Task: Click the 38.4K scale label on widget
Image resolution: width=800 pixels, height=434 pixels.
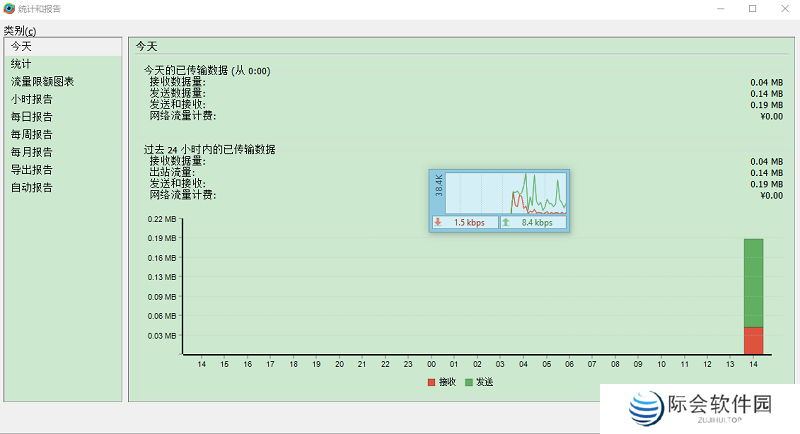Action: pyautogui.click(x=439, y=185)
